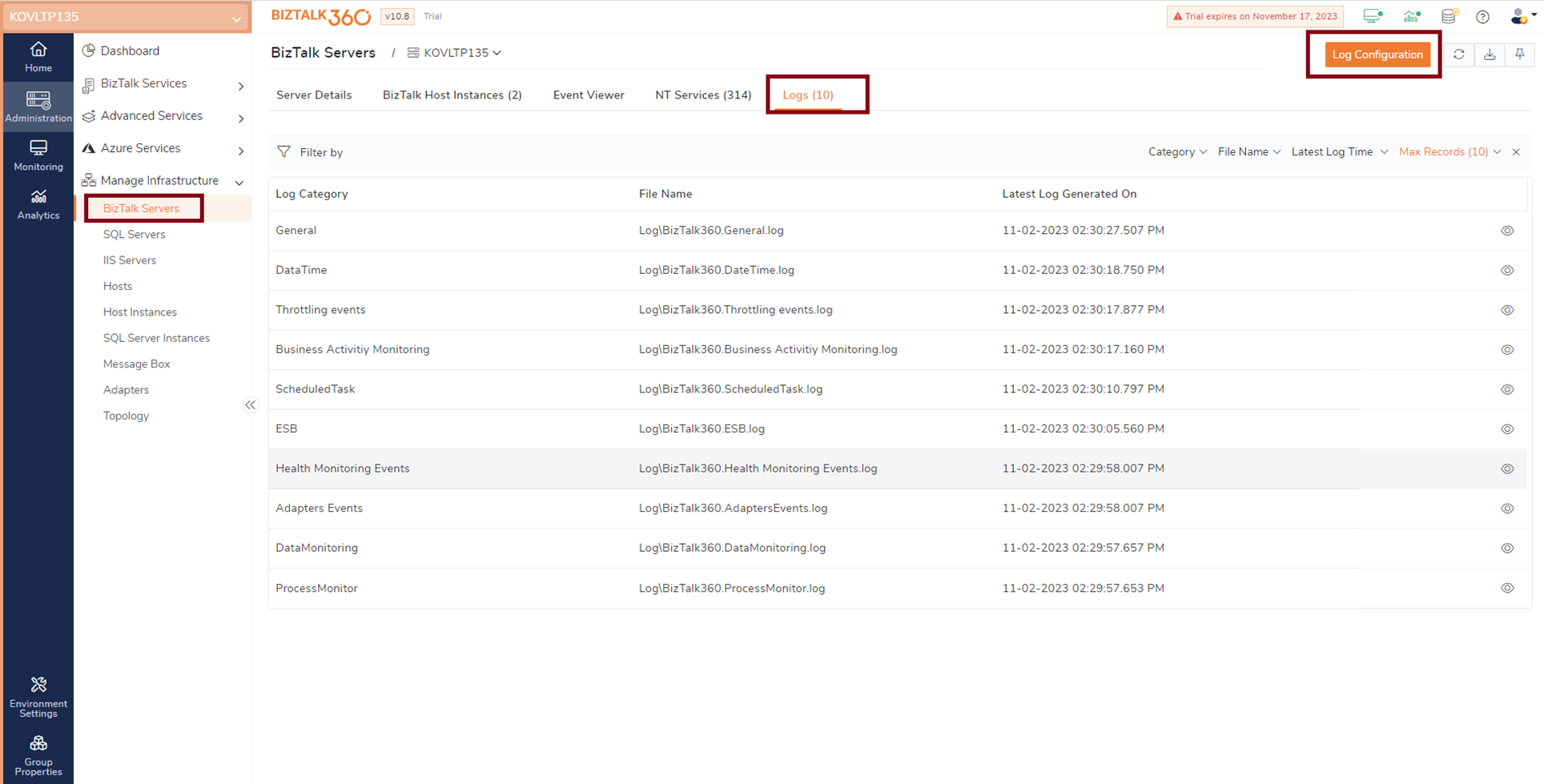1544x784 pixels.
Task: Show the ESB log details
Action: coord(1508,428)
